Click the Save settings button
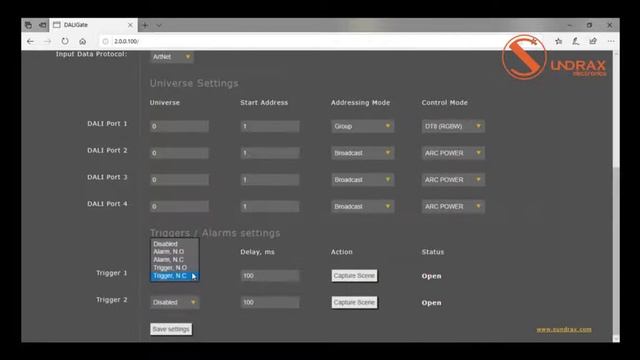This screenshot has width=640, height=360. [x=171, y=329]
